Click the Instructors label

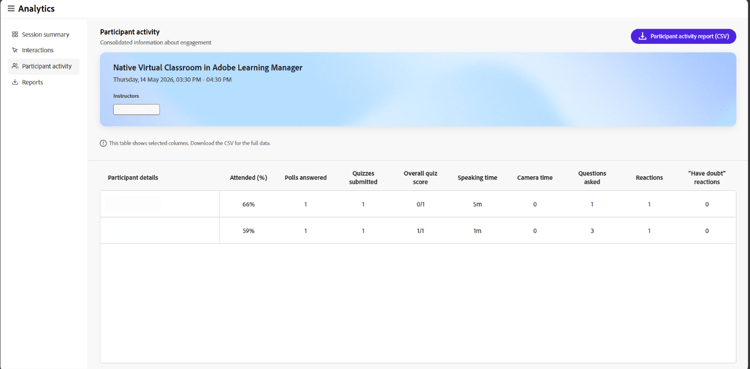[x=126, y=96]
